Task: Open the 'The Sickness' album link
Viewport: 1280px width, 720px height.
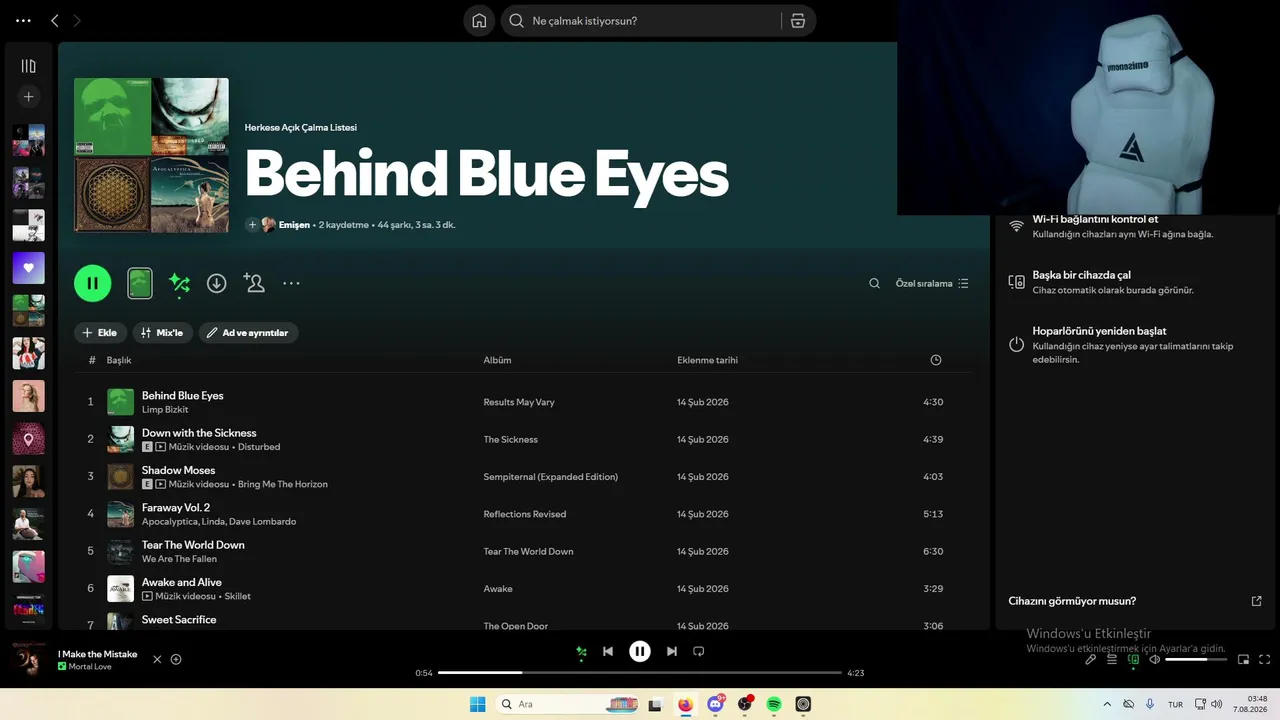Action: tap(511, 440)
